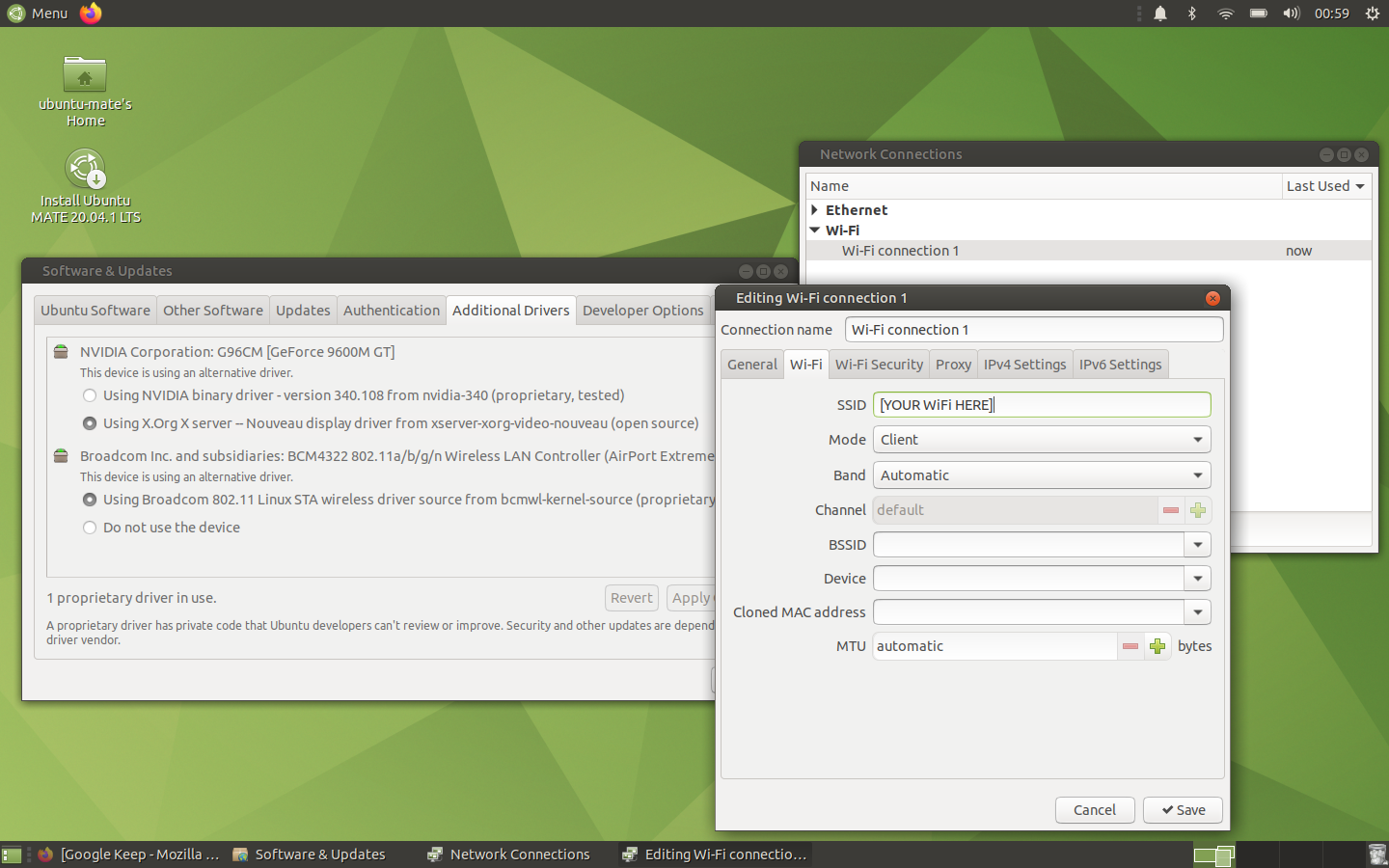Switch to the Wi-Fi Security tab
Image resolution: width=1389 pixels, height=868 pixels.
pyautogui.click(x=878, y=365)
